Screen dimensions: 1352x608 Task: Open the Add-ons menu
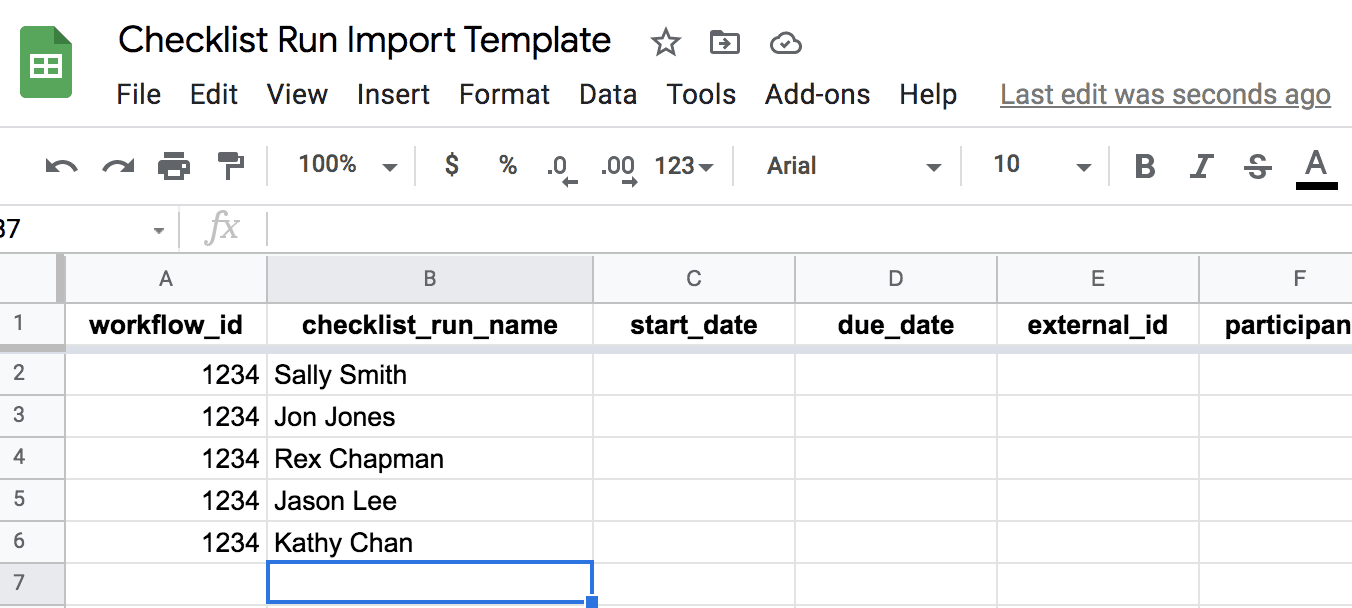(x=817, y=95)
